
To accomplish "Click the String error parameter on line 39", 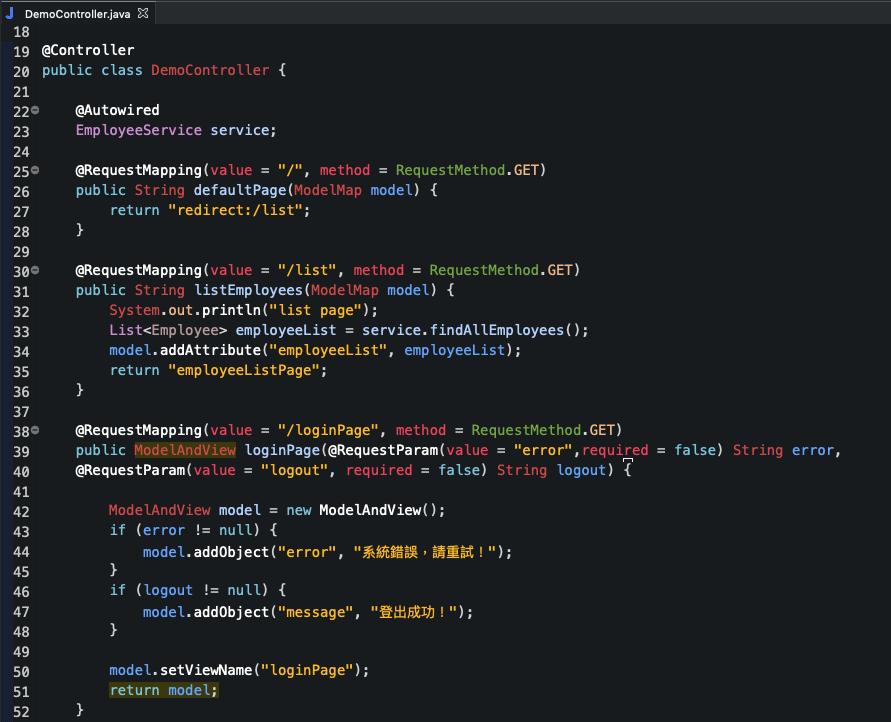I will [783, 450].
